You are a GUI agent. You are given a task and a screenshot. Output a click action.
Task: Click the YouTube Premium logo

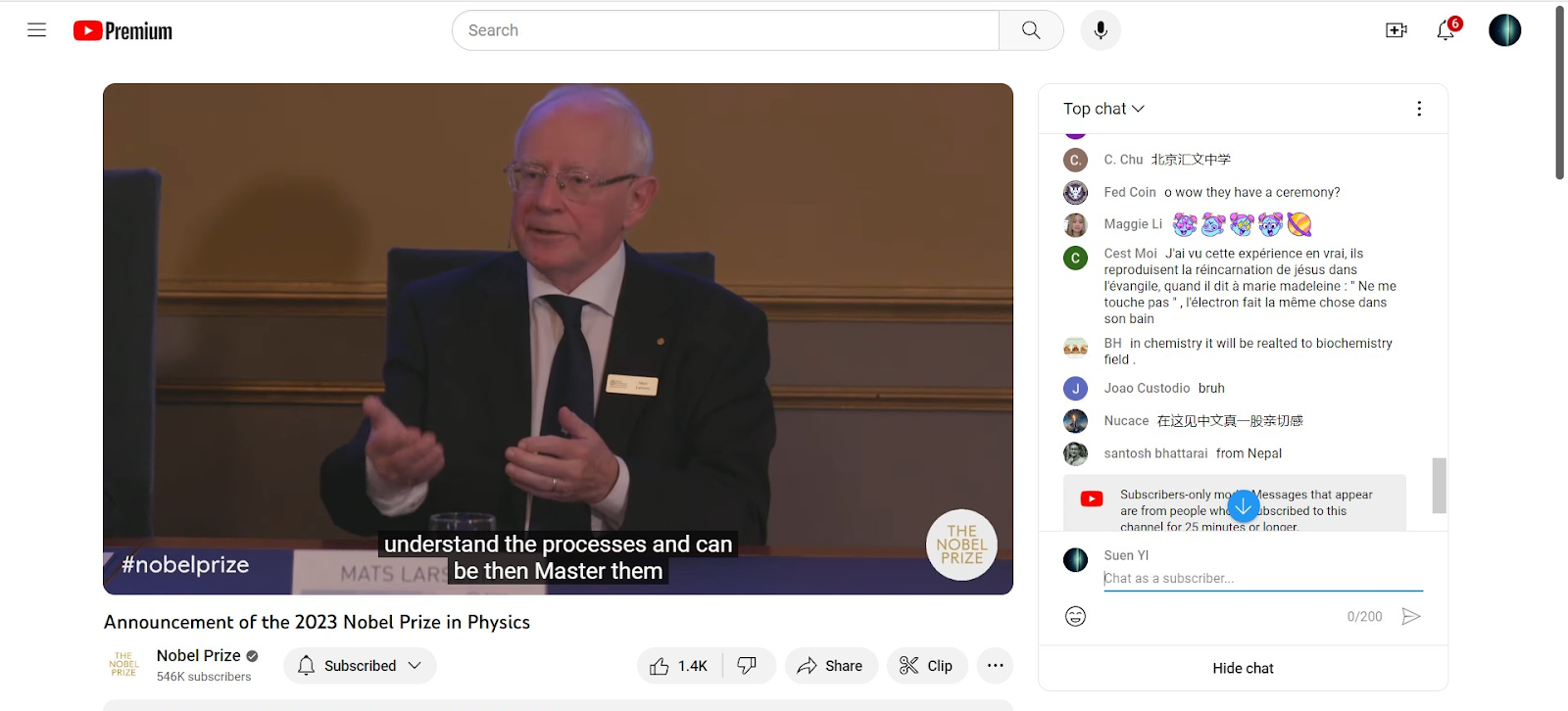[122, 31]
